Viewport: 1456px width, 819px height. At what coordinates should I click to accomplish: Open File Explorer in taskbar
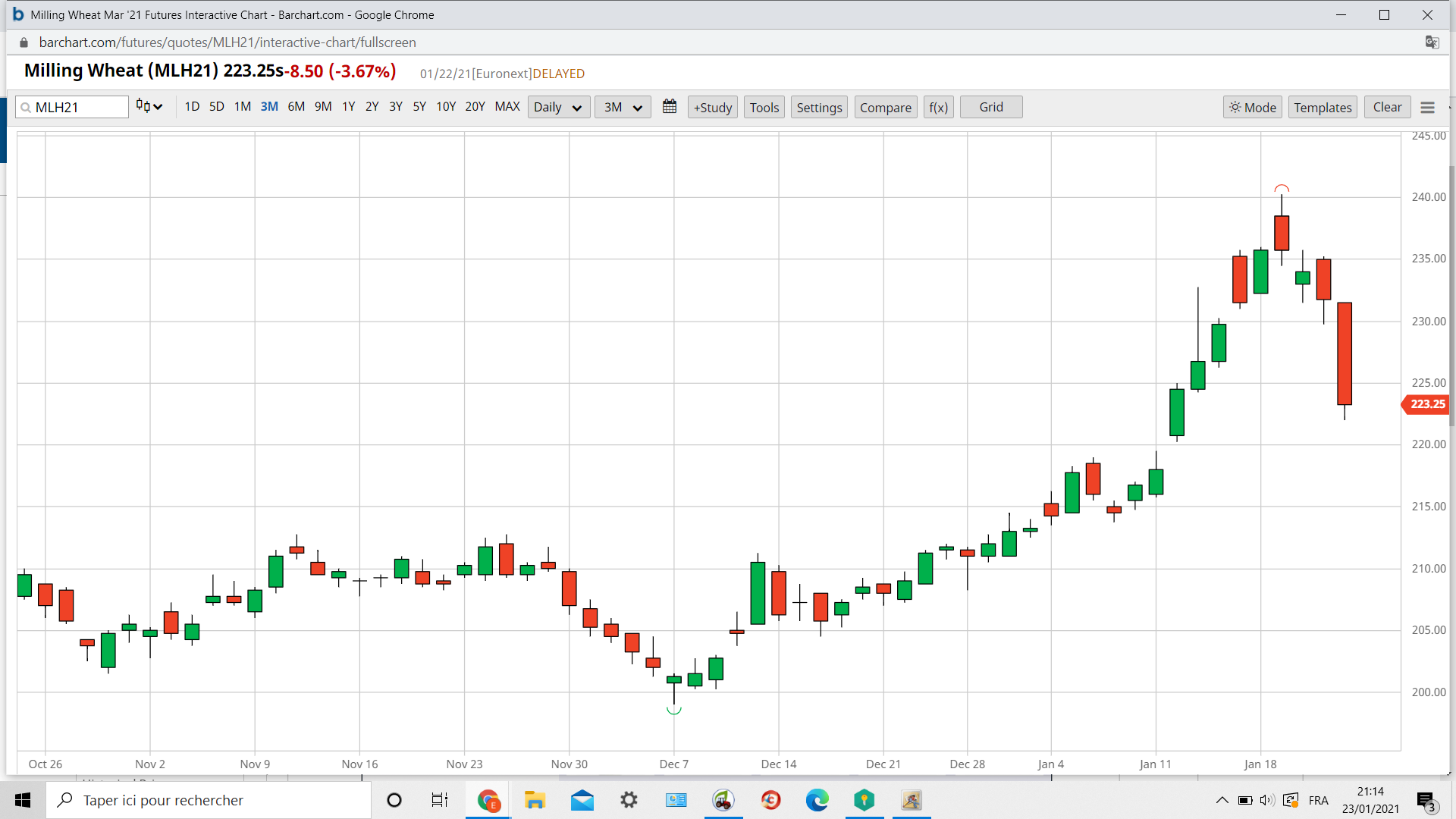pos(535,800)
